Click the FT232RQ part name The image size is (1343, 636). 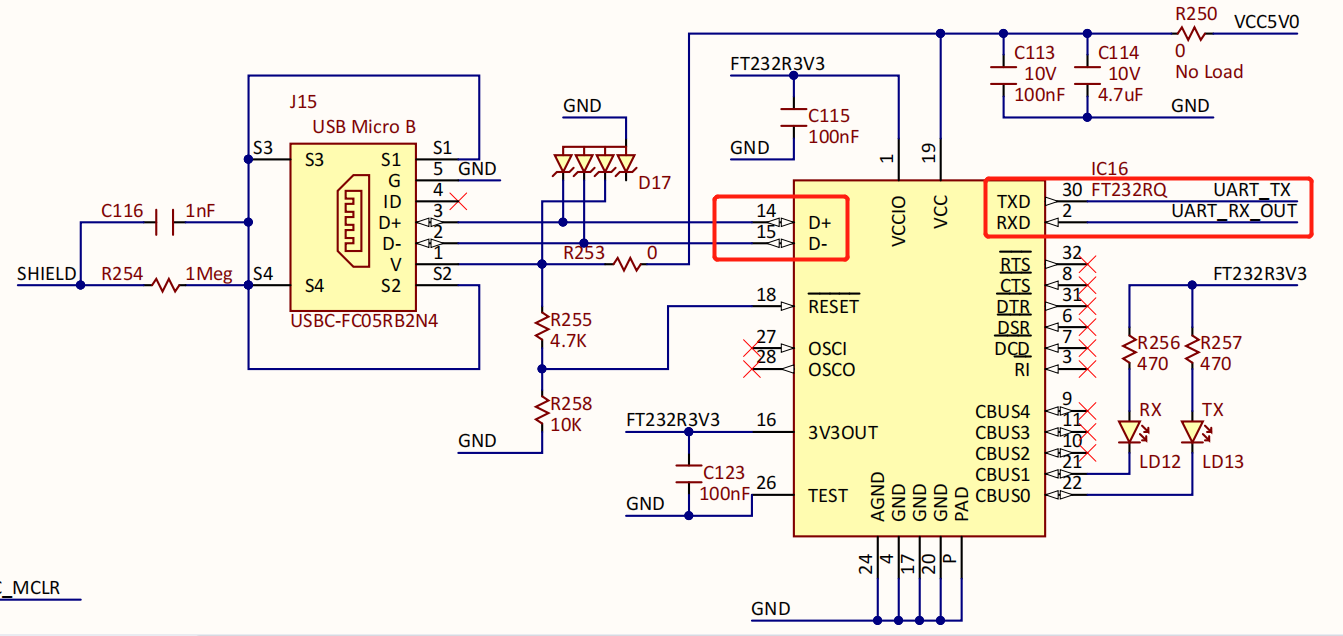1128,190
